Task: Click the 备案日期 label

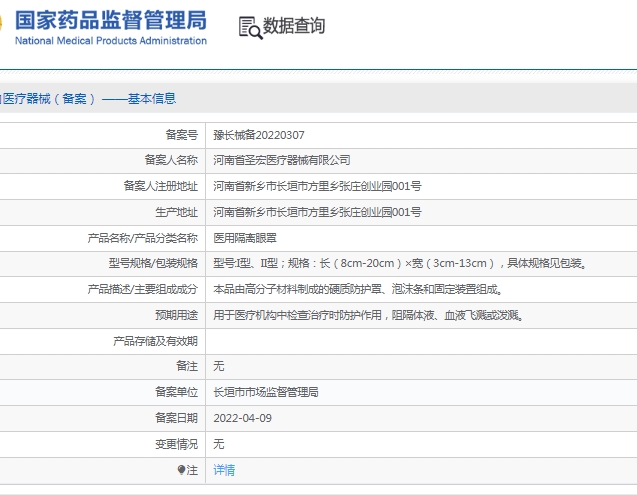Action: [177, 418]
